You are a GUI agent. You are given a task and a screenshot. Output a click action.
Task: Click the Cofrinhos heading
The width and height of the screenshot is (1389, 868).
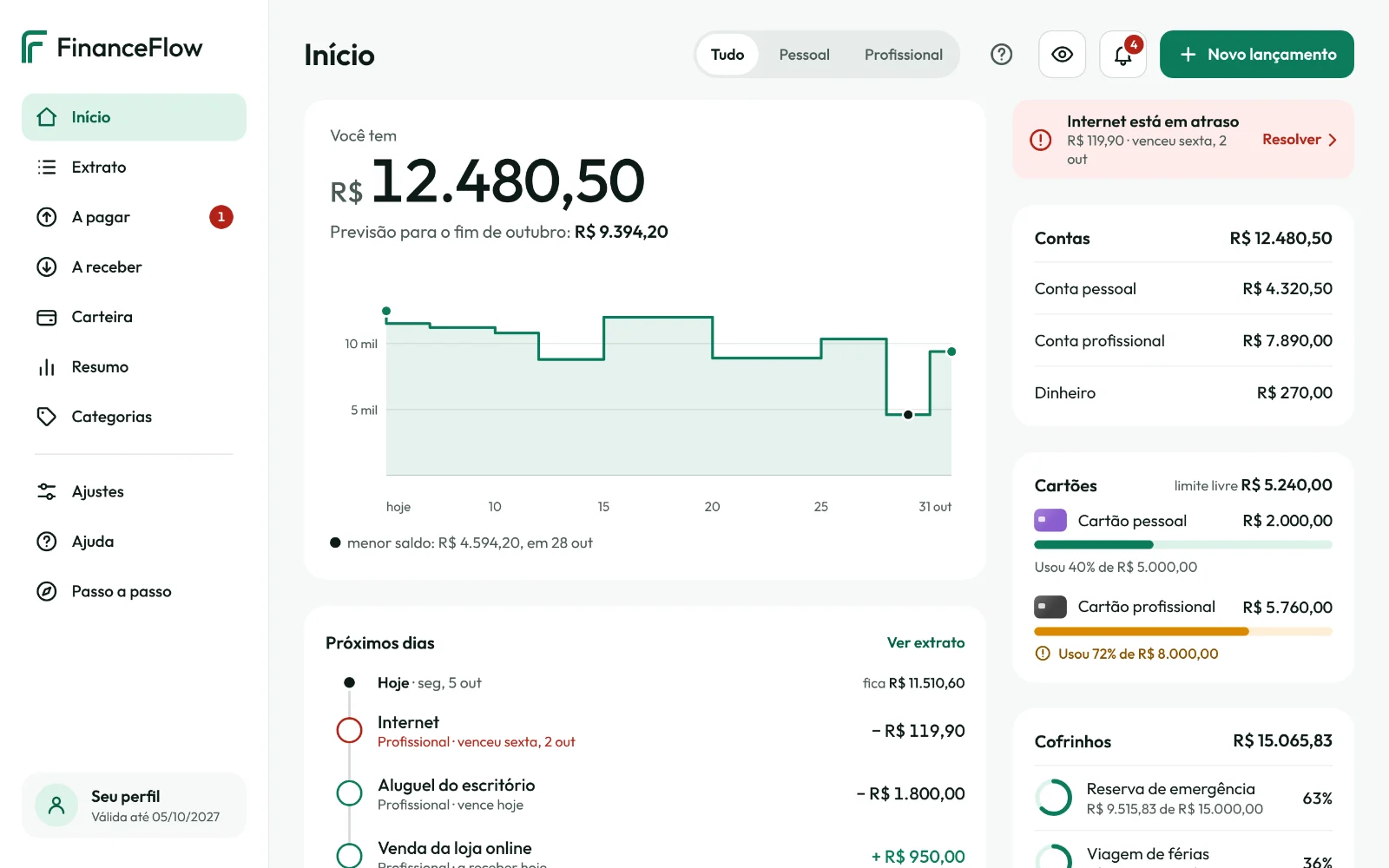click(x=1072, y=741)
